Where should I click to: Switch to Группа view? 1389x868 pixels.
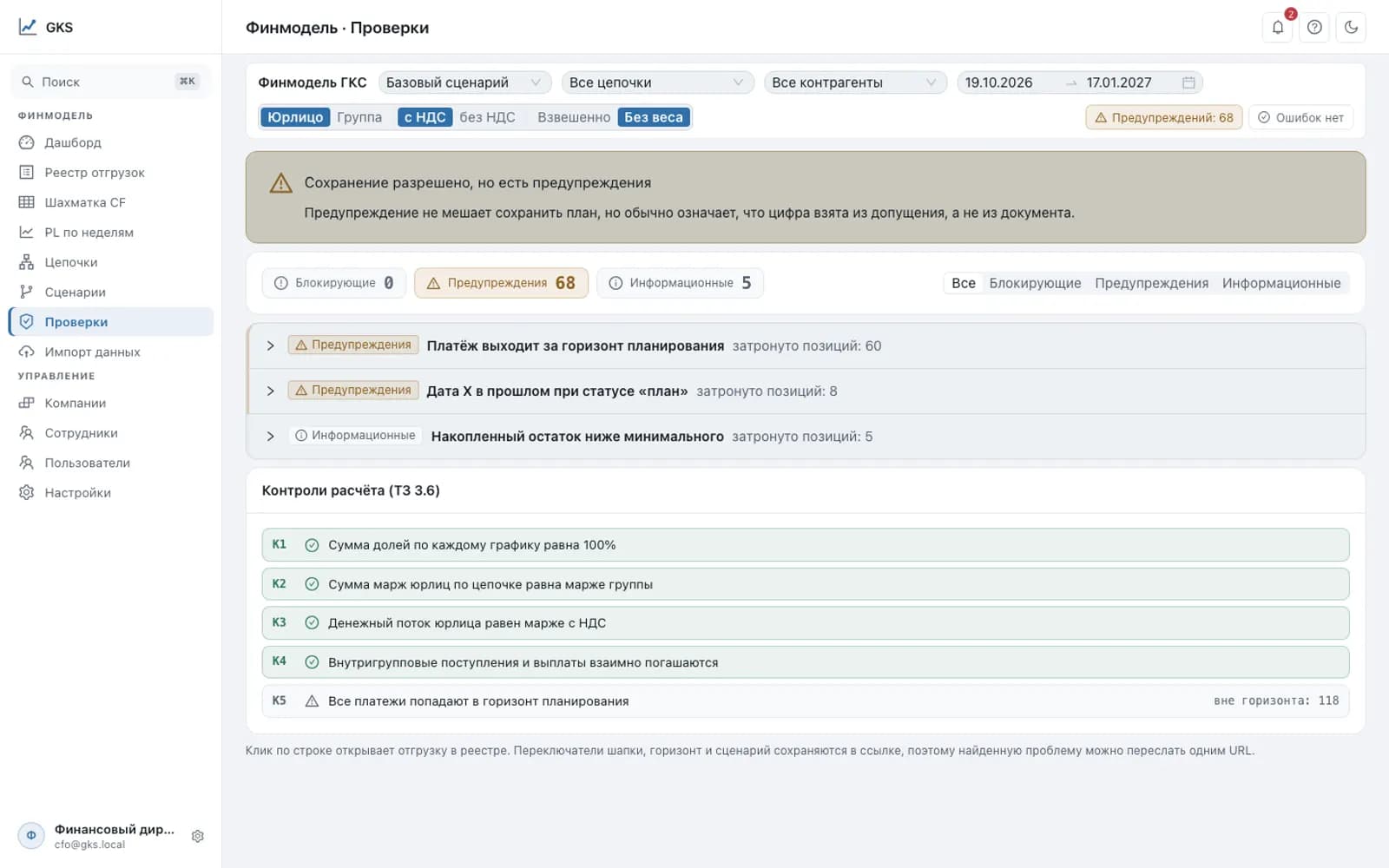pos(359,117)
